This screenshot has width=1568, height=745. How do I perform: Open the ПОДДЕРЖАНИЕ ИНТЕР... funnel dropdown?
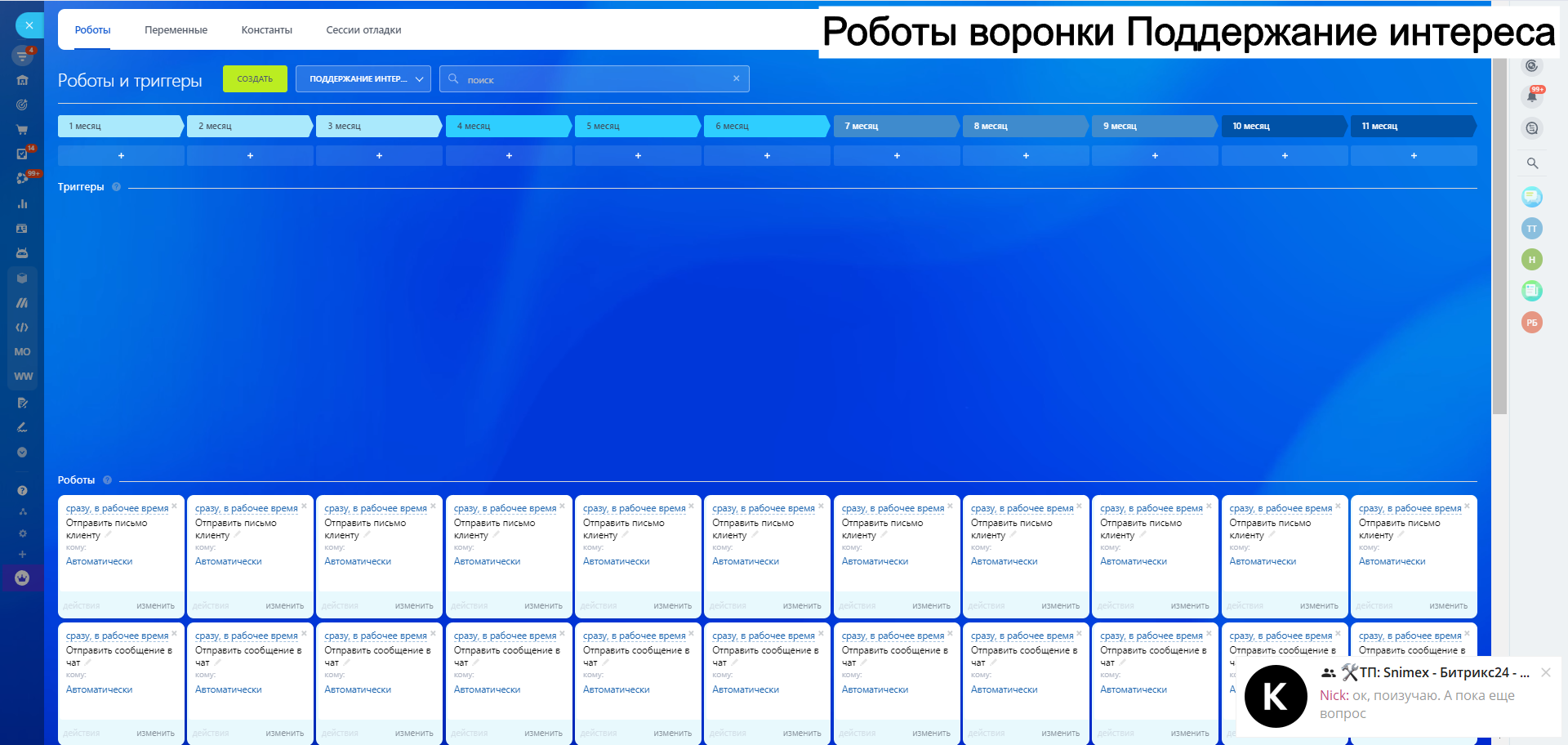[x=363, y=79]
